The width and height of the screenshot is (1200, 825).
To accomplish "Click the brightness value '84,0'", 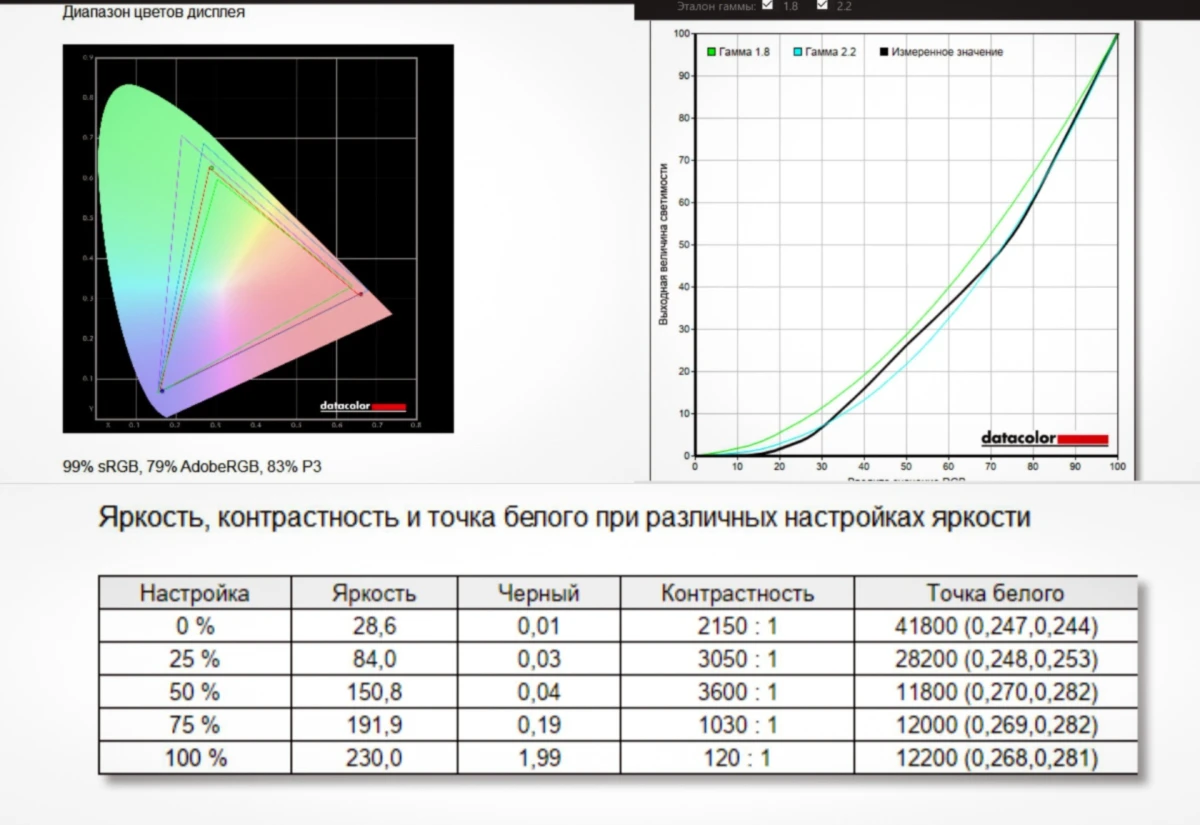I will click(x=374, y=659).
